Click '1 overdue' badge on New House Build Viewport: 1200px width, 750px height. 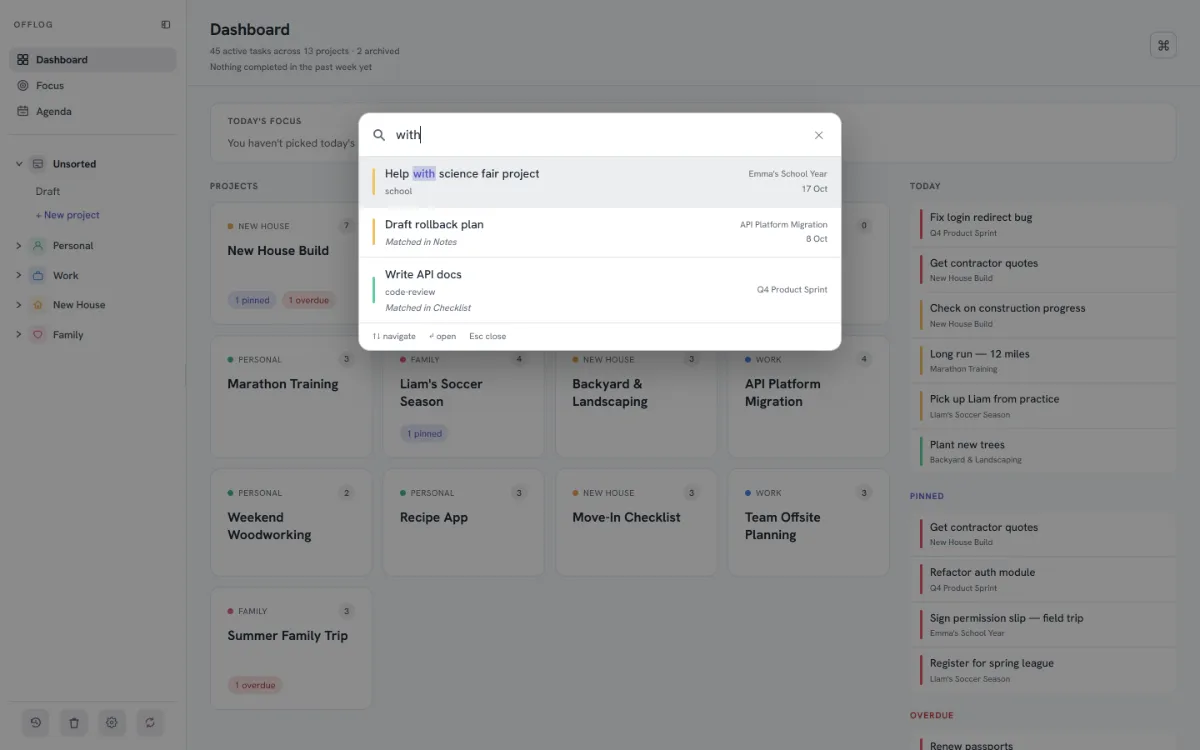(x=308, y=300)
